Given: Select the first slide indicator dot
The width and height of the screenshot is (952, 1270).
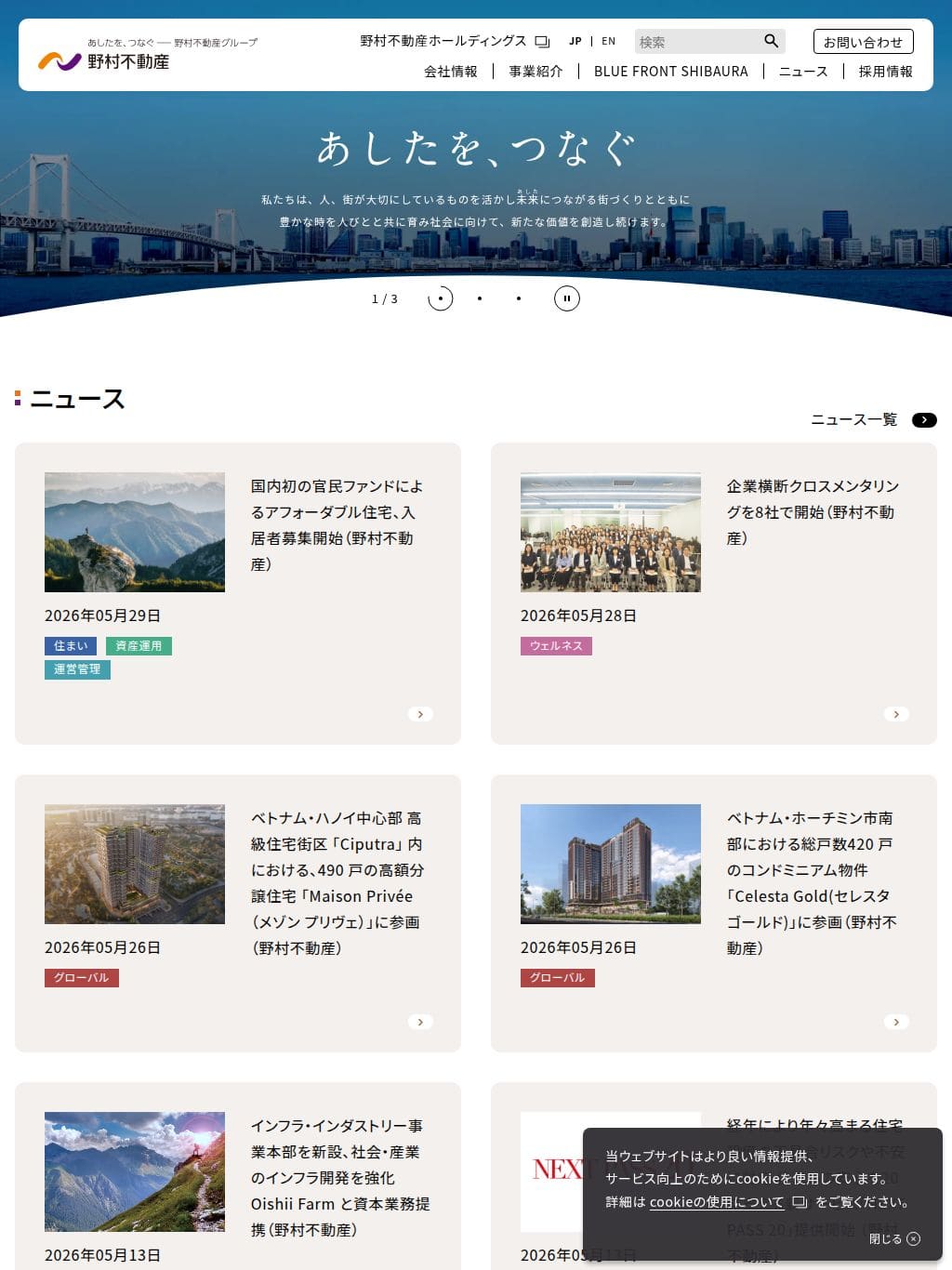Looking at the screenshot, I should 441,298.
